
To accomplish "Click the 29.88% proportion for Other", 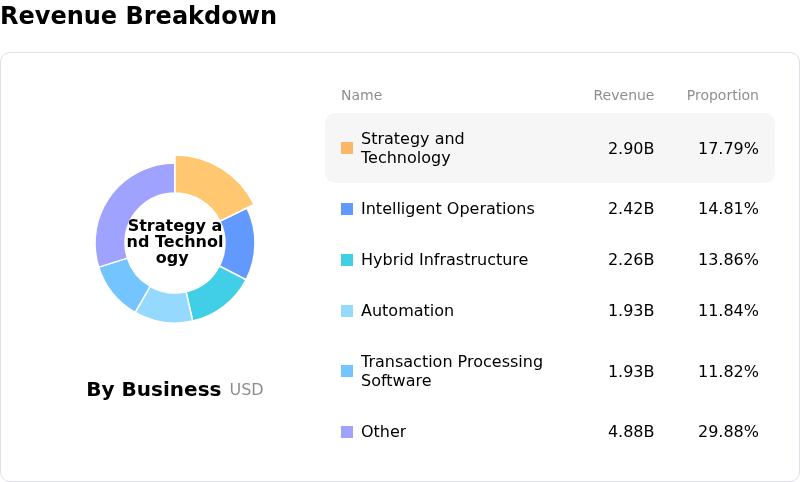I will 728,432.
